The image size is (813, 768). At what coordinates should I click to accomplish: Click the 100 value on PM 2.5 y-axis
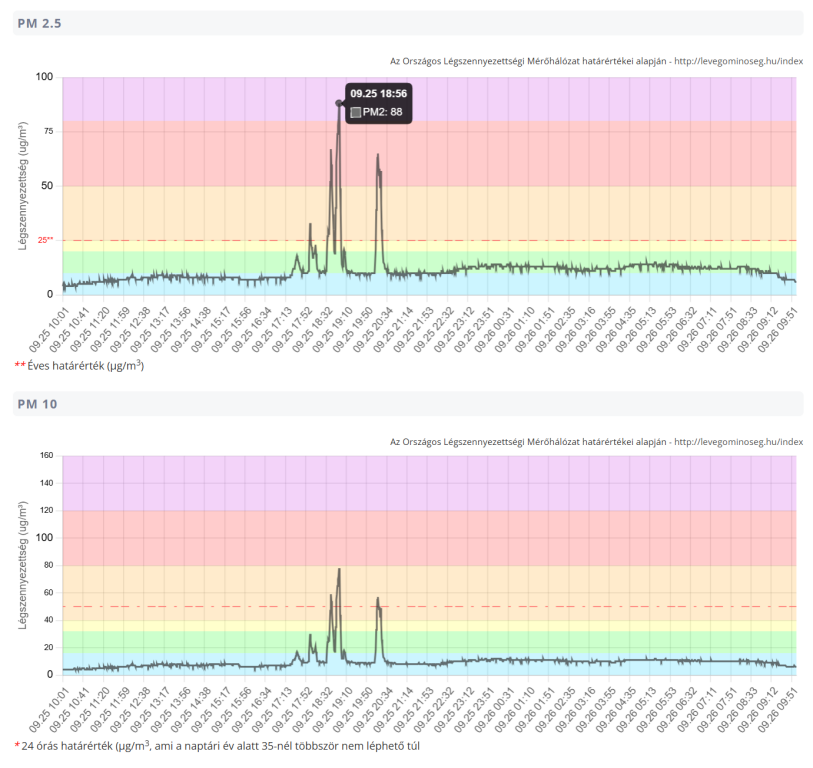[44, 77]
